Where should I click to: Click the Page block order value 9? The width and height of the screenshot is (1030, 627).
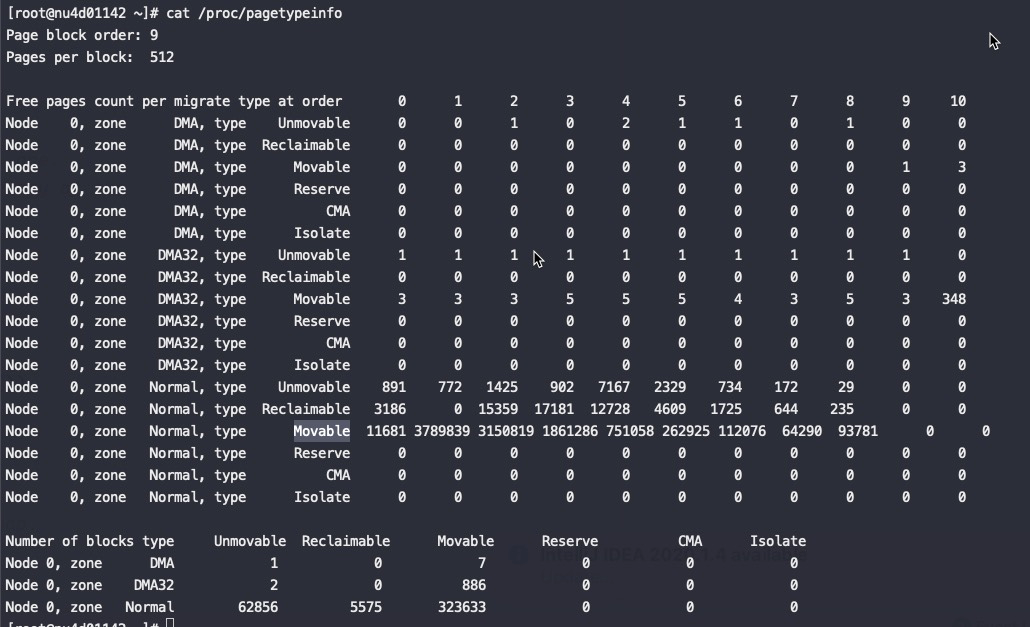(x=154, y=35)
